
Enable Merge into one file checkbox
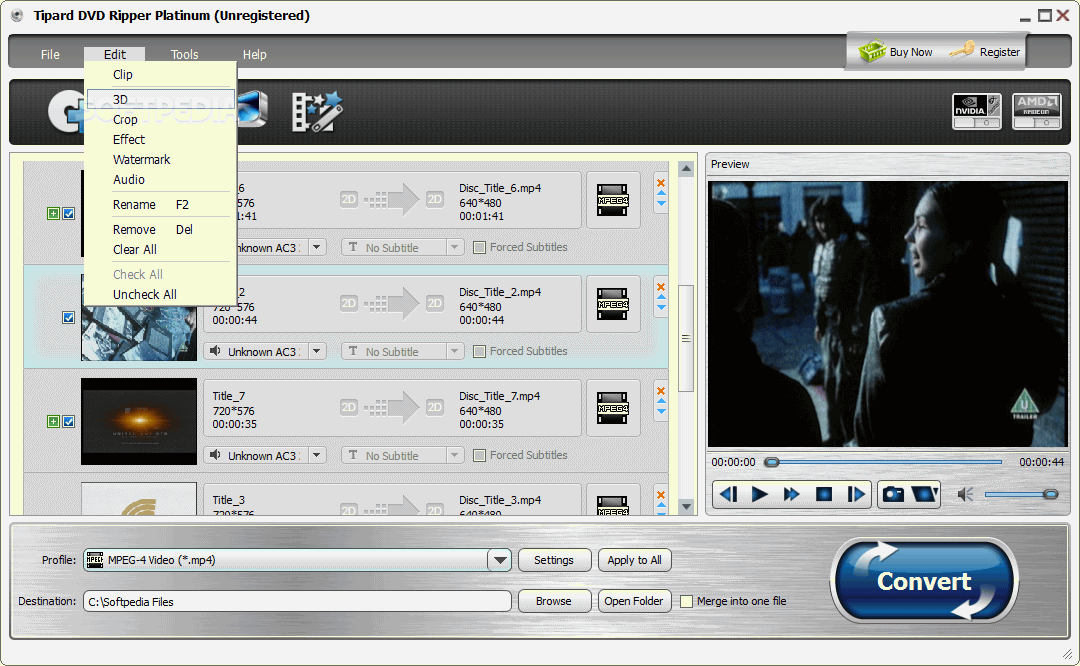[x=686, y=601]
